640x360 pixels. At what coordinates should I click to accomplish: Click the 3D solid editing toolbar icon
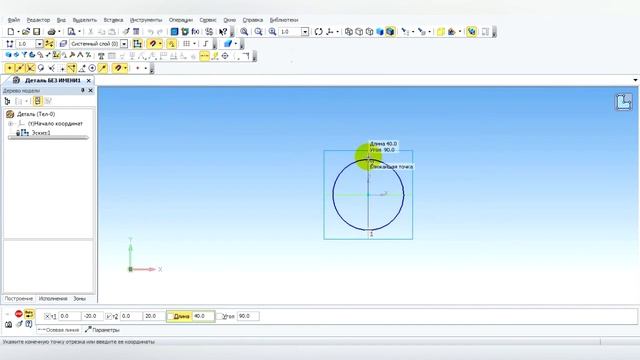pyautogui.click(x=8, y=55)
